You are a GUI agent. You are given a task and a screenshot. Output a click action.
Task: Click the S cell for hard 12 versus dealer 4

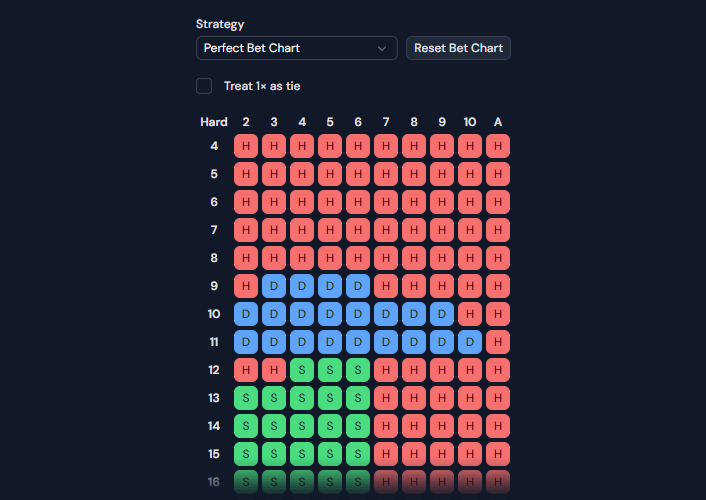click(x=302, y=370)
